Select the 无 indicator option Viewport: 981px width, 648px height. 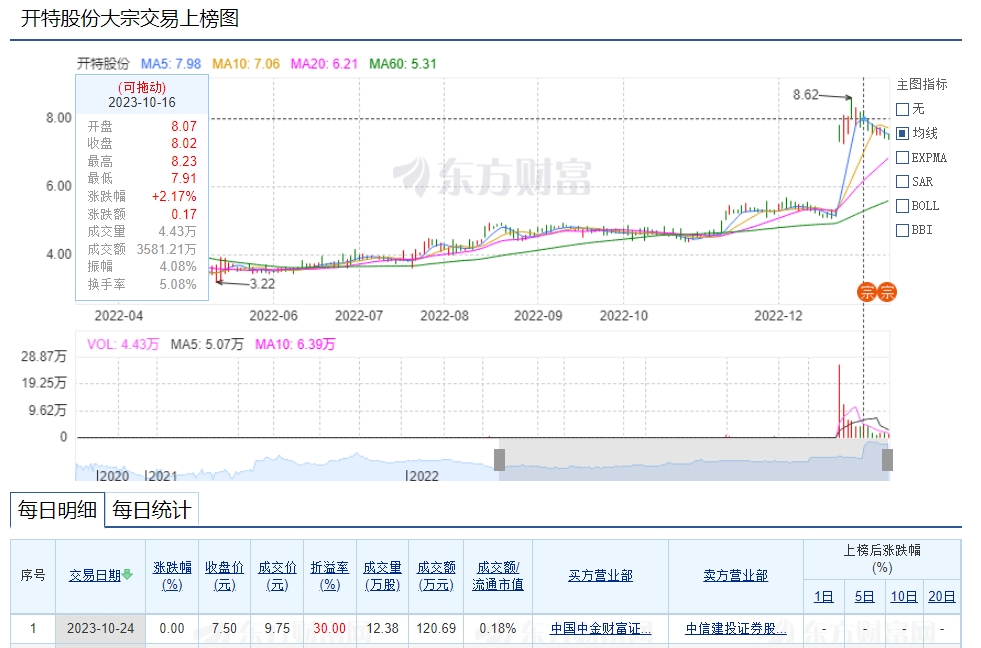(903, 109)
